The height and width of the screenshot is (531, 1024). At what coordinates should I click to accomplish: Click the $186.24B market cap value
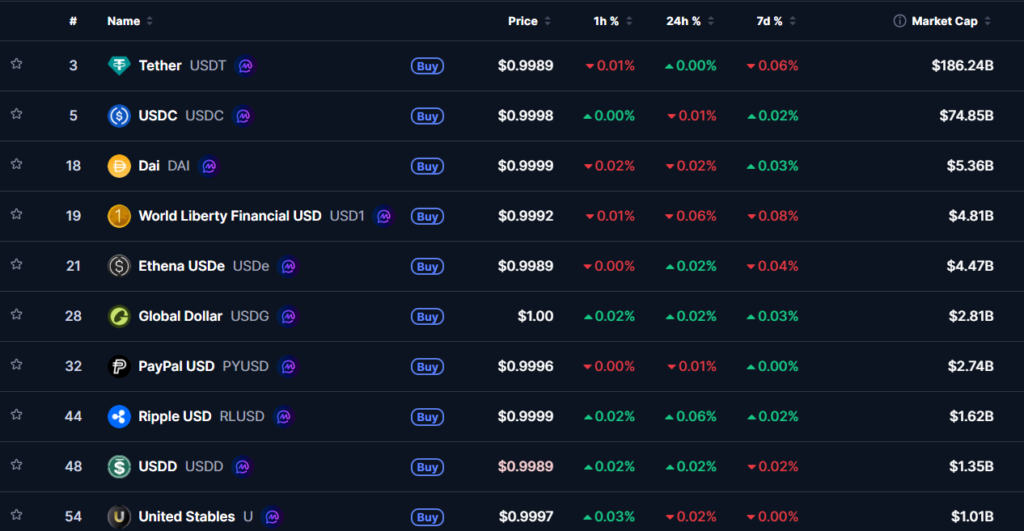963,65
